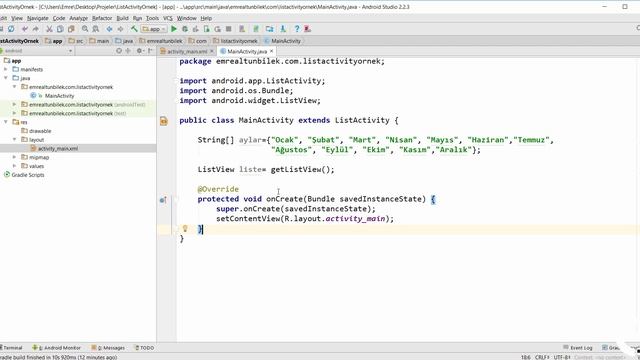Click the Stop square icon
The image size is (640, 360).
pyautogui.click(x=229, y=29)
